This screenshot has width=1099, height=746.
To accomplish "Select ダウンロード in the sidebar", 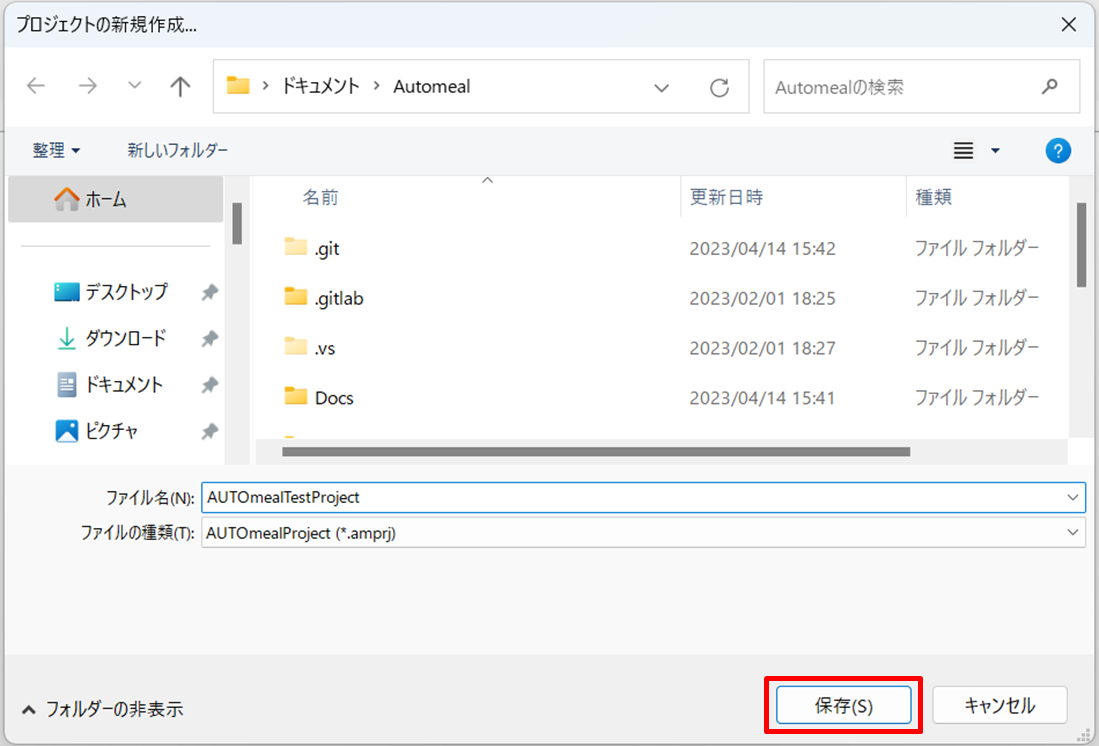I will point(125,339).
